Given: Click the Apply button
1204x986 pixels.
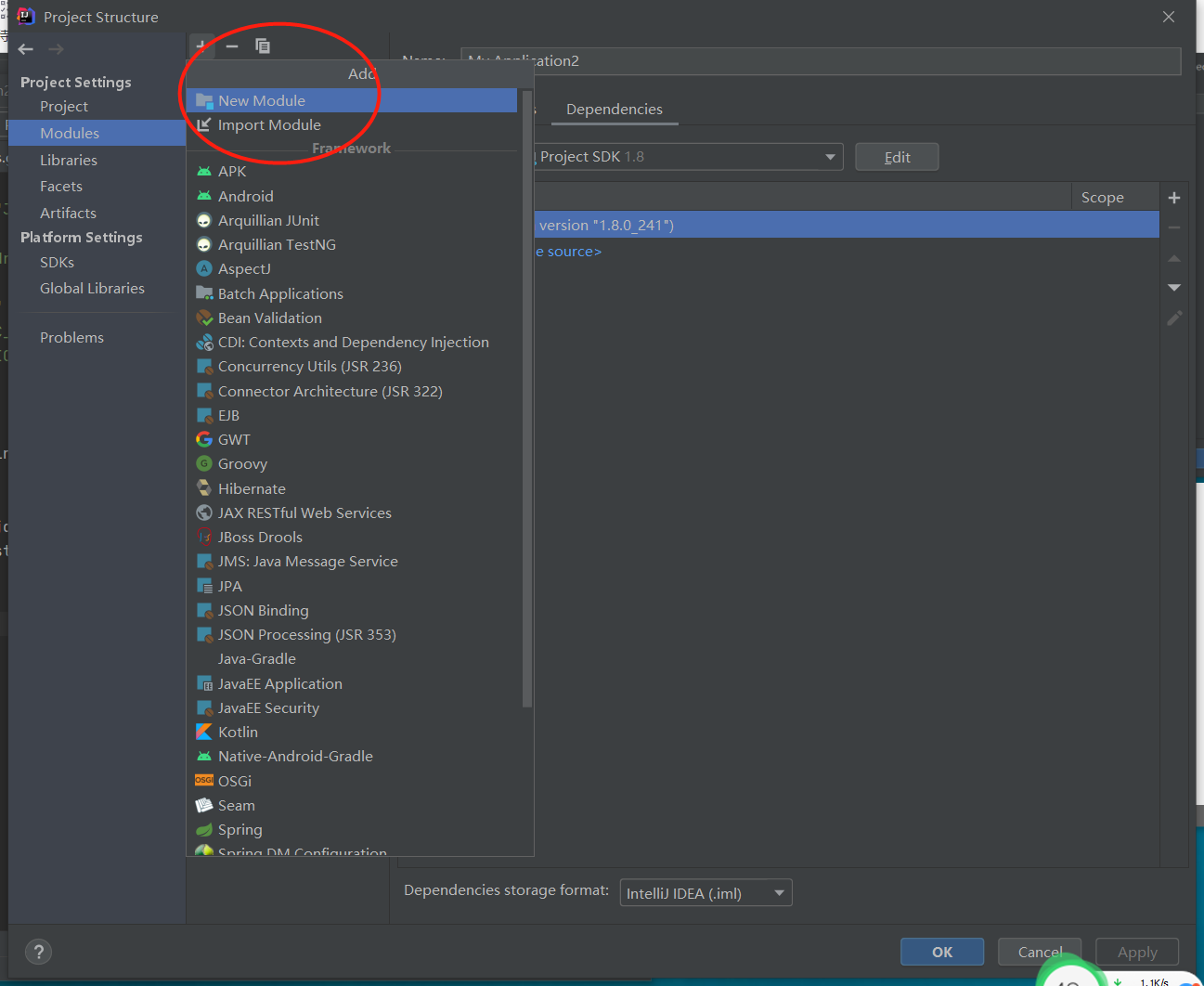Looking at the screenshot, I should pyautogui.click(x=1137, y=952).
